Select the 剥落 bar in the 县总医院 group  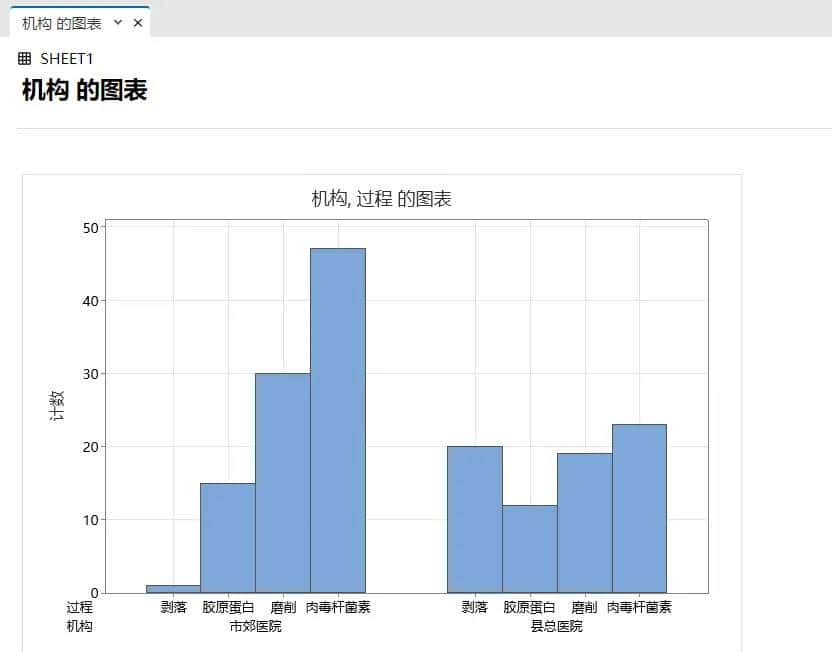475,520
